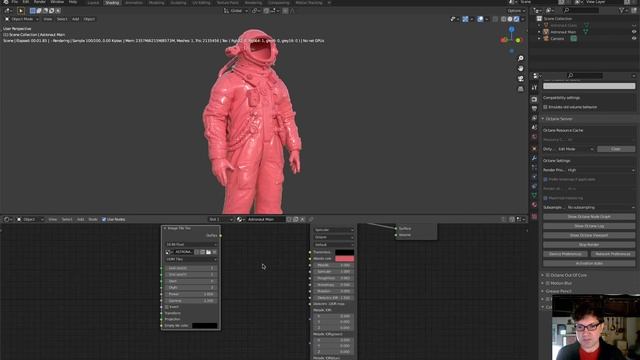Click the red X axis on navigation gizmo
The width and height of the screenshot is (640, 360).
tap(504, 40)
